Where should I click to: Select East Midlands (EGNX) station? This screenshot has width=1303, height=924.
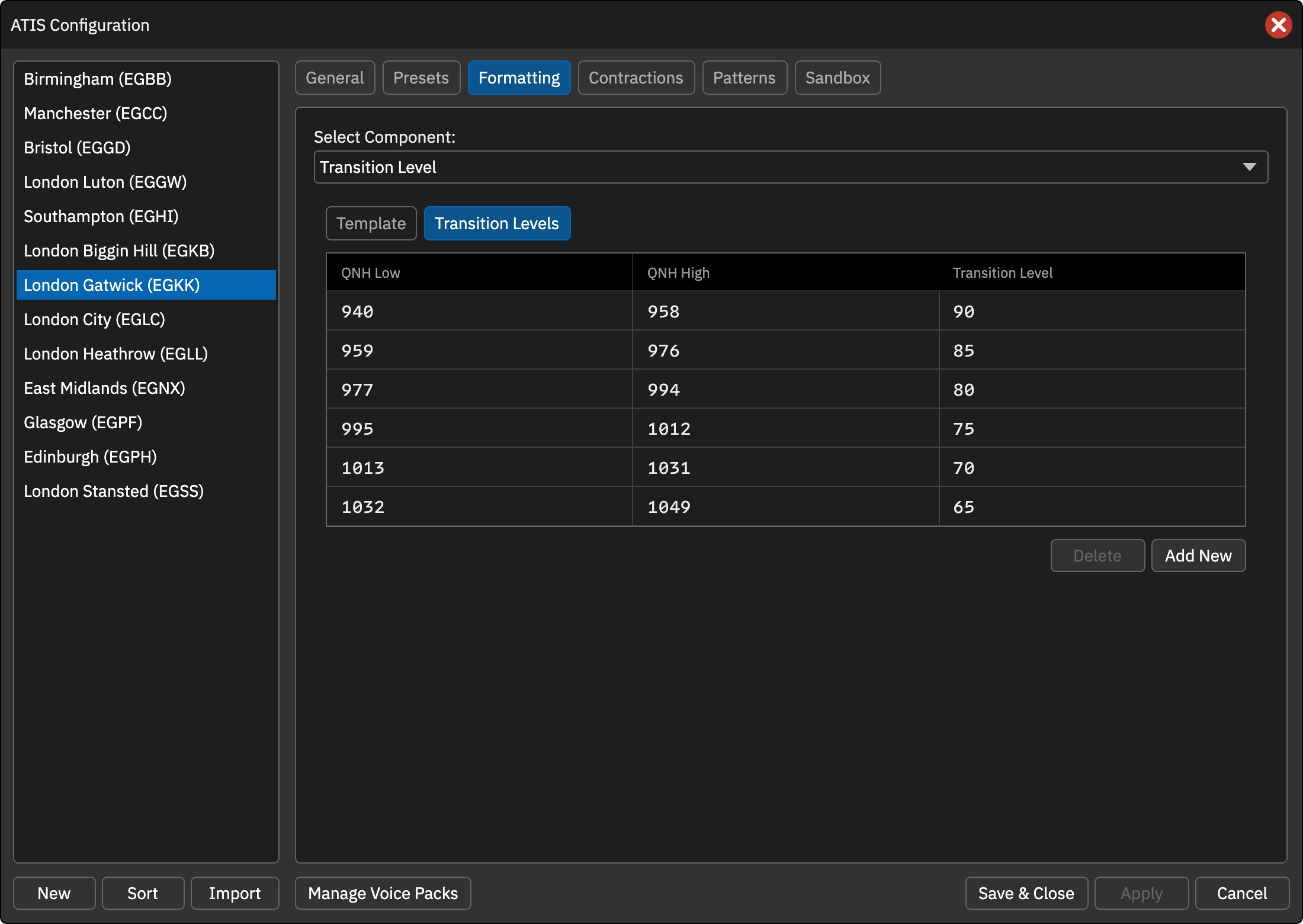[x=146, y=388]
